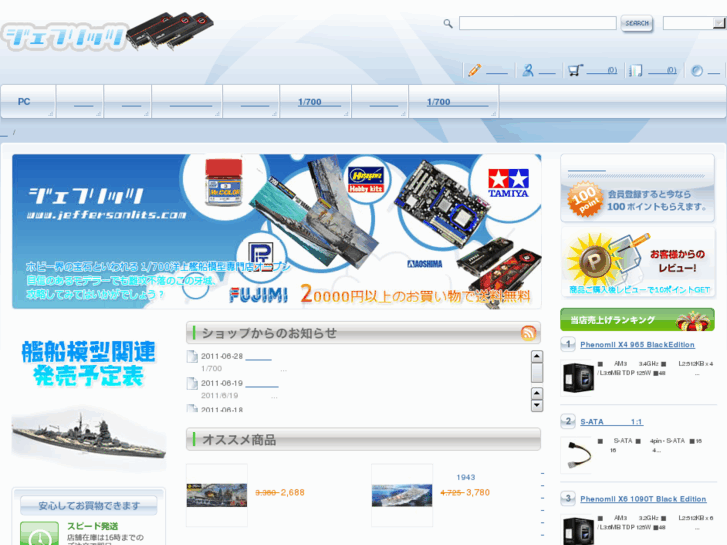Open the navigation tab right after PC

coord(79,102)
